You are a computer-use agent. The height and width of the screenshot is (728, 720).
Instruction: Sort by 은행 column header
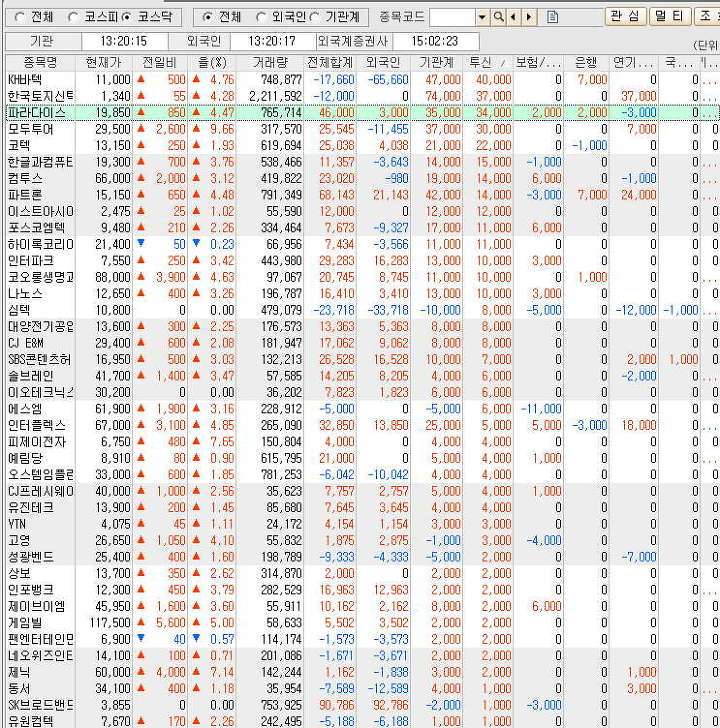[x=586, y=62]
